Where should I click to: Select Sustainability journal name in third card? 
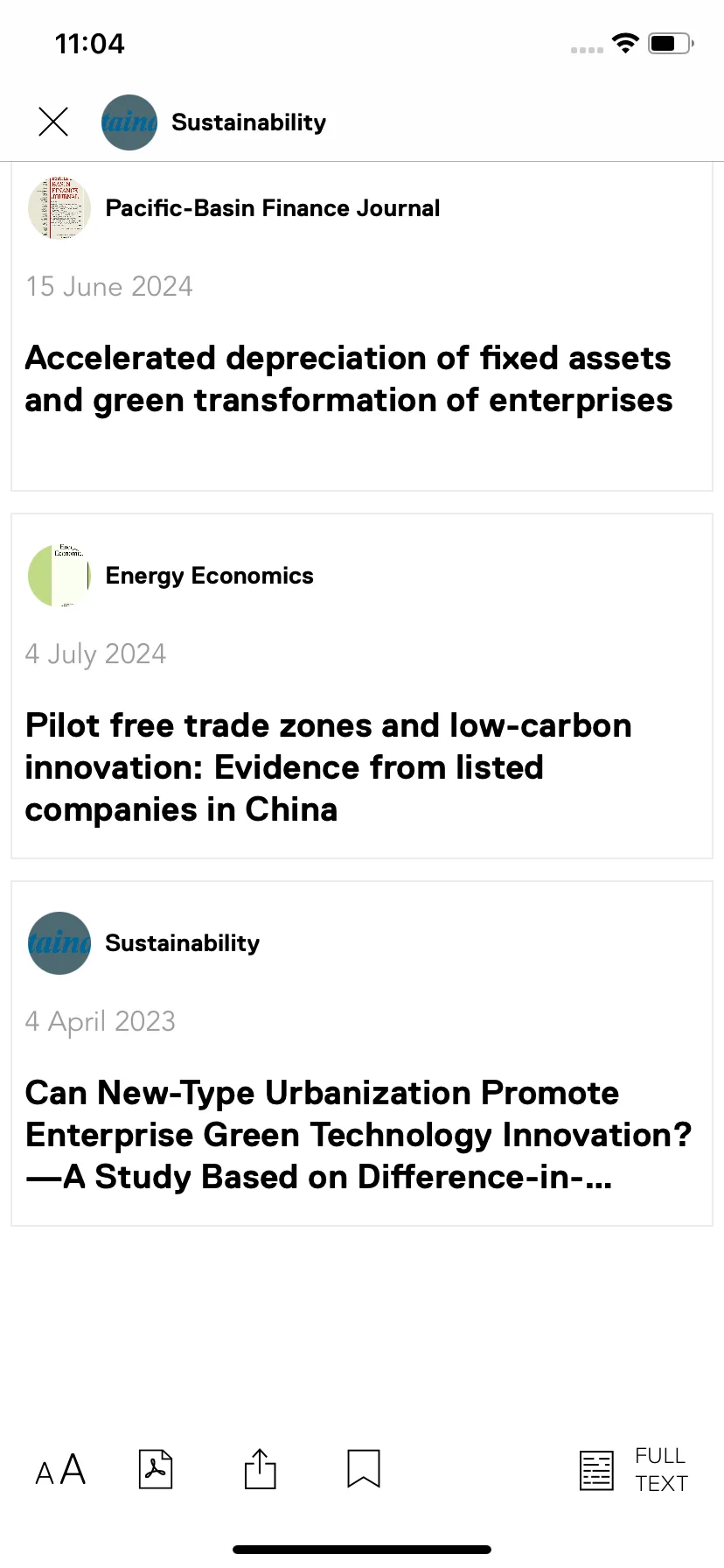pyautogui.click(x=183, y=943)
